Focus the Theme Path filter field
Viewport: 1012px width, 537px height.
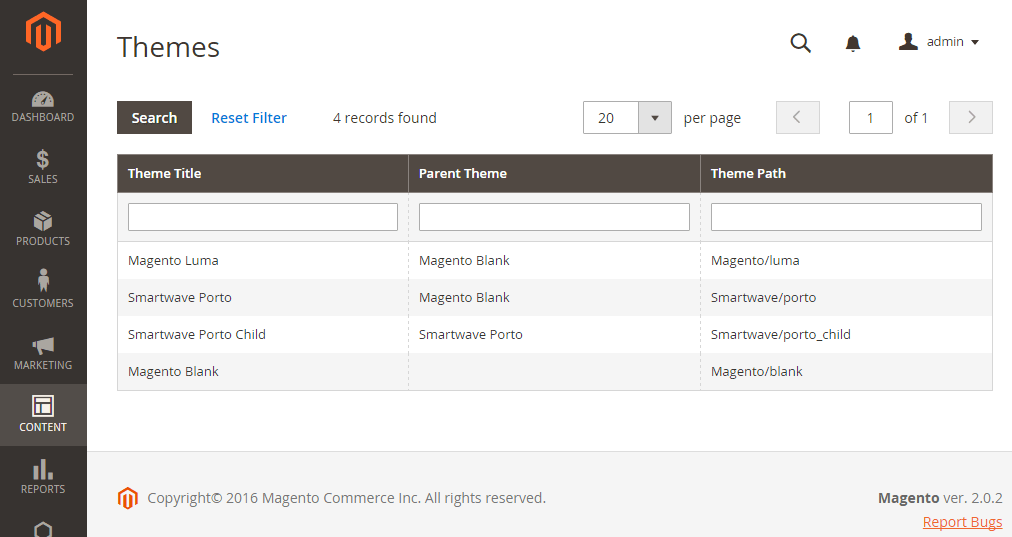846,217
